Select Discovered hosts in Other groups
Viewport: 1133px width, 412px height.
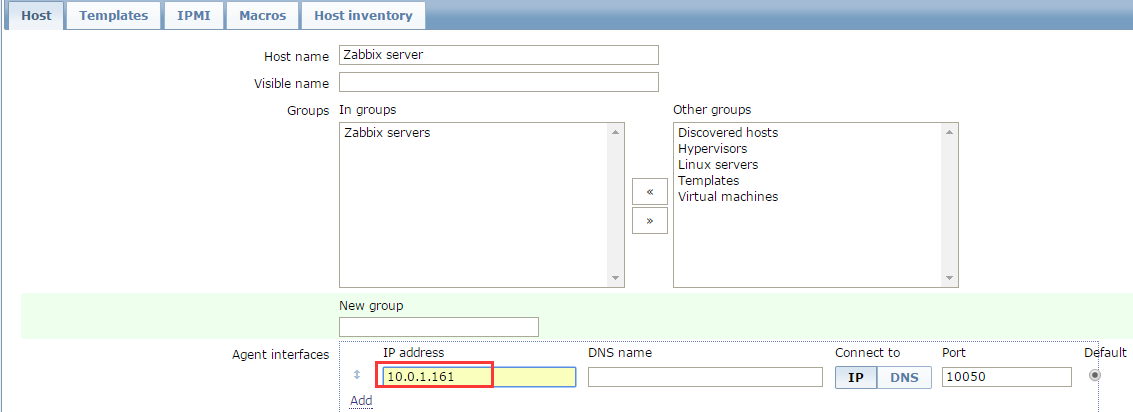(x=728, y=133)
